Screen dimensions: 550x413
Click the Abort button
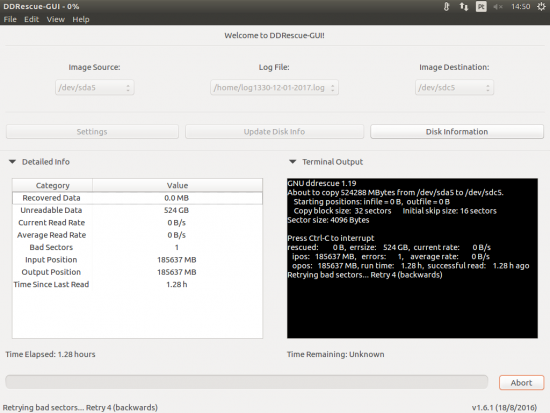point(522,382)
